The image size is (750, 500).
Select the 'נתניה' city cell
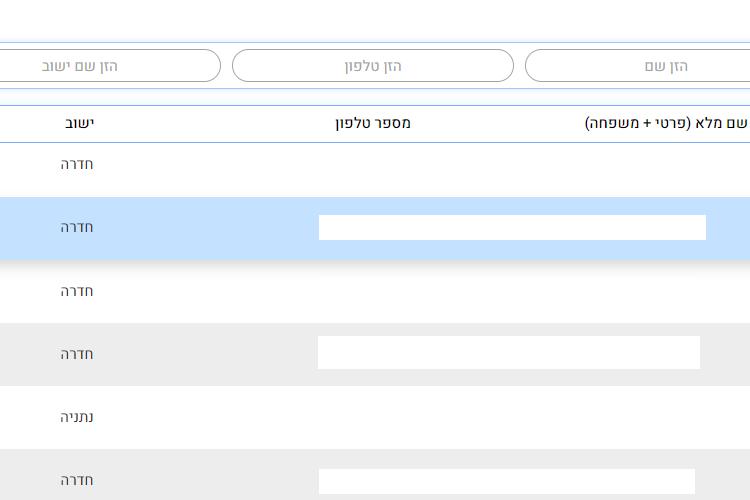tap(77, 417)
